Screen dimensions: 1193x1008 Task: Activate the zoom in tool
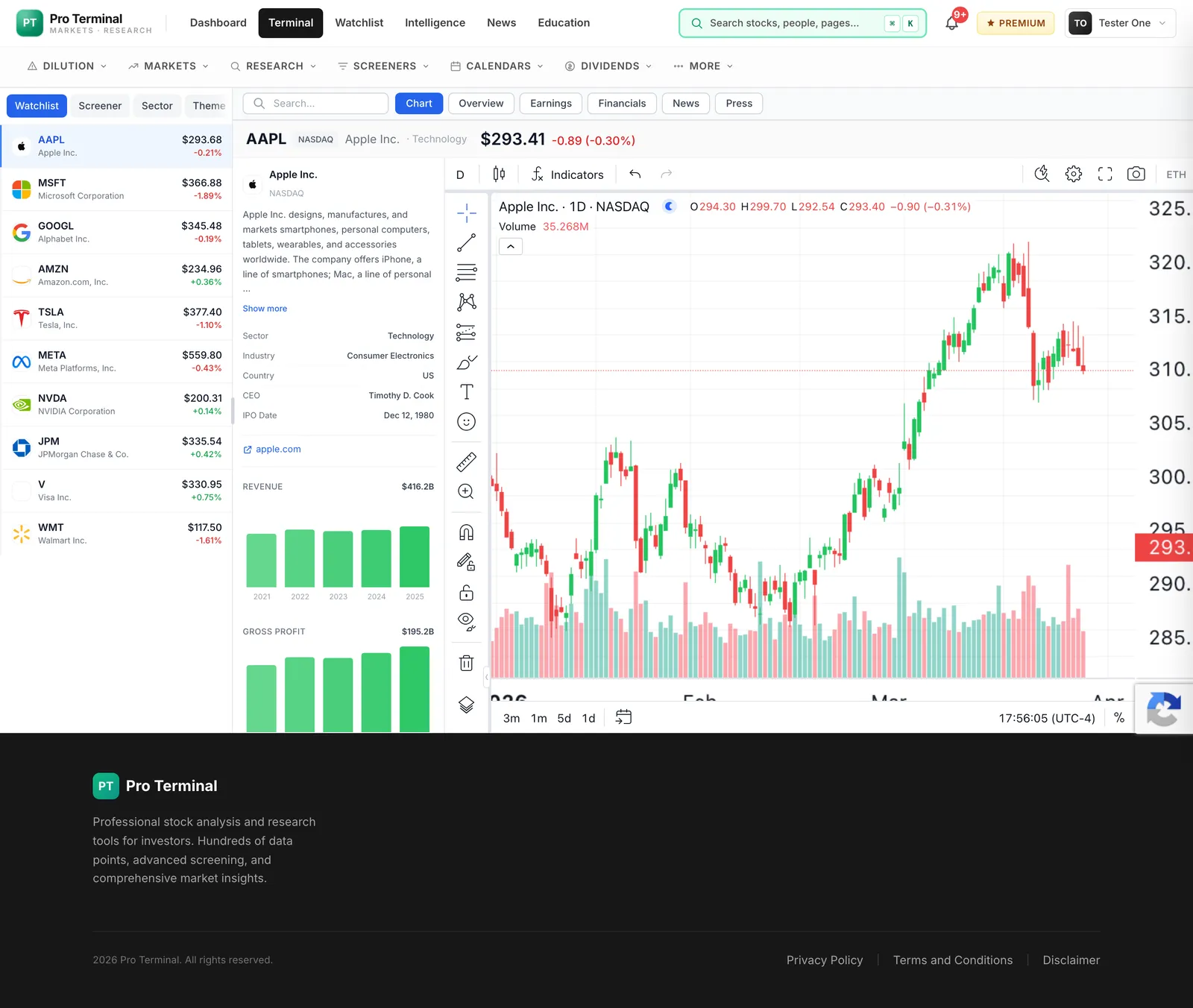coord(467,492)
